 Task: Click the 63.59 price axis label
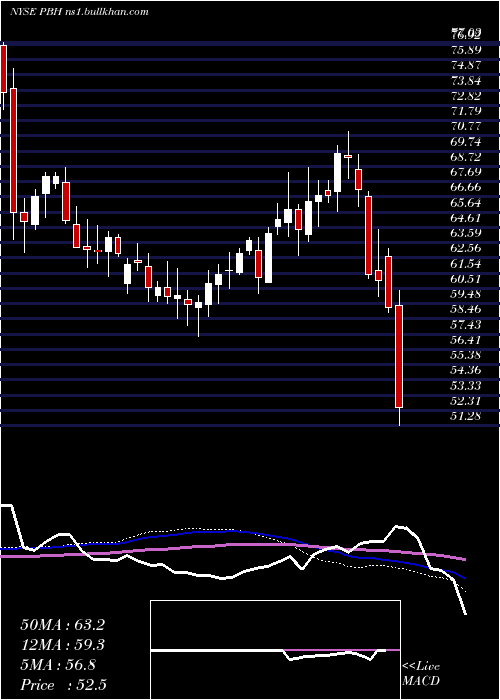click(x=466, y=233)
